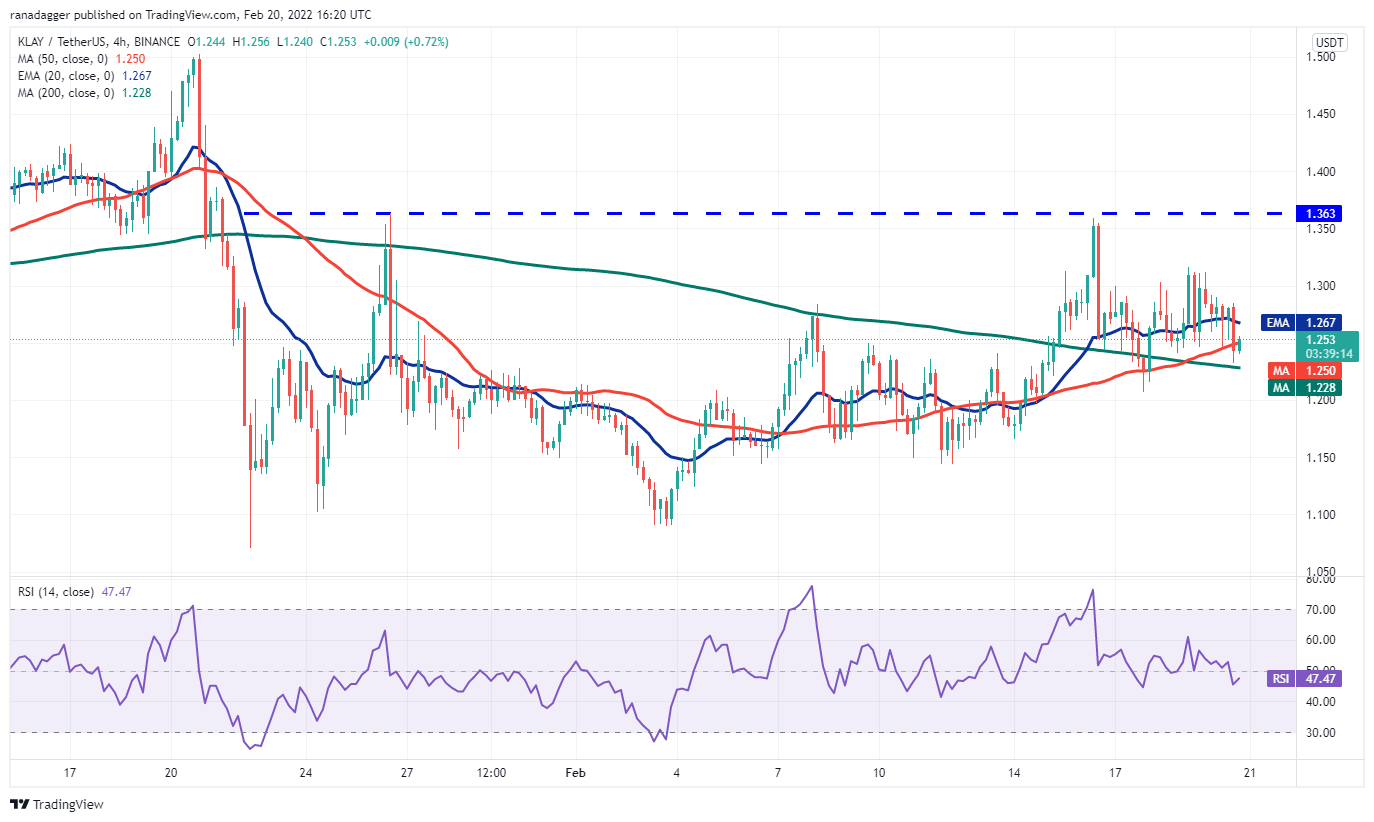Screen dimensions: 1374x822
Task: Click the 10 date label on time axis
Action: click(879, 773)
